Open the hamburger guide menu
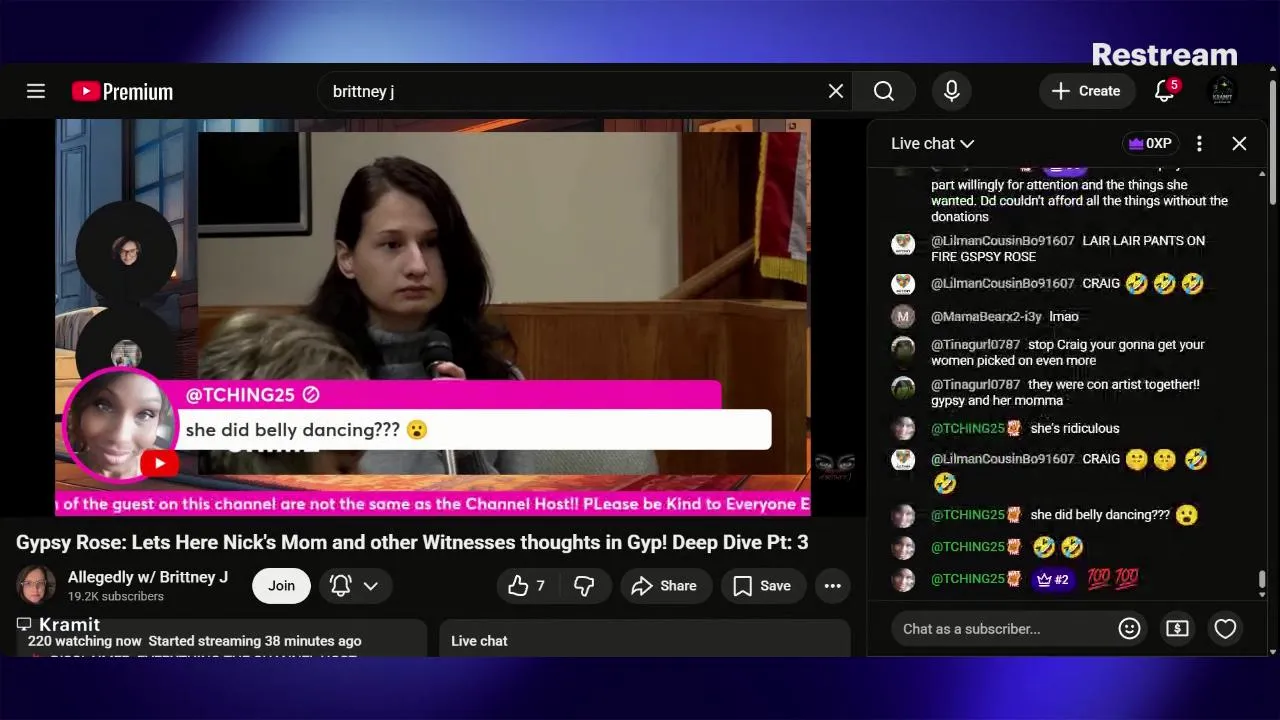This screenshot has height=720, width=1280. pyautogui.click(x=36, y=91)
